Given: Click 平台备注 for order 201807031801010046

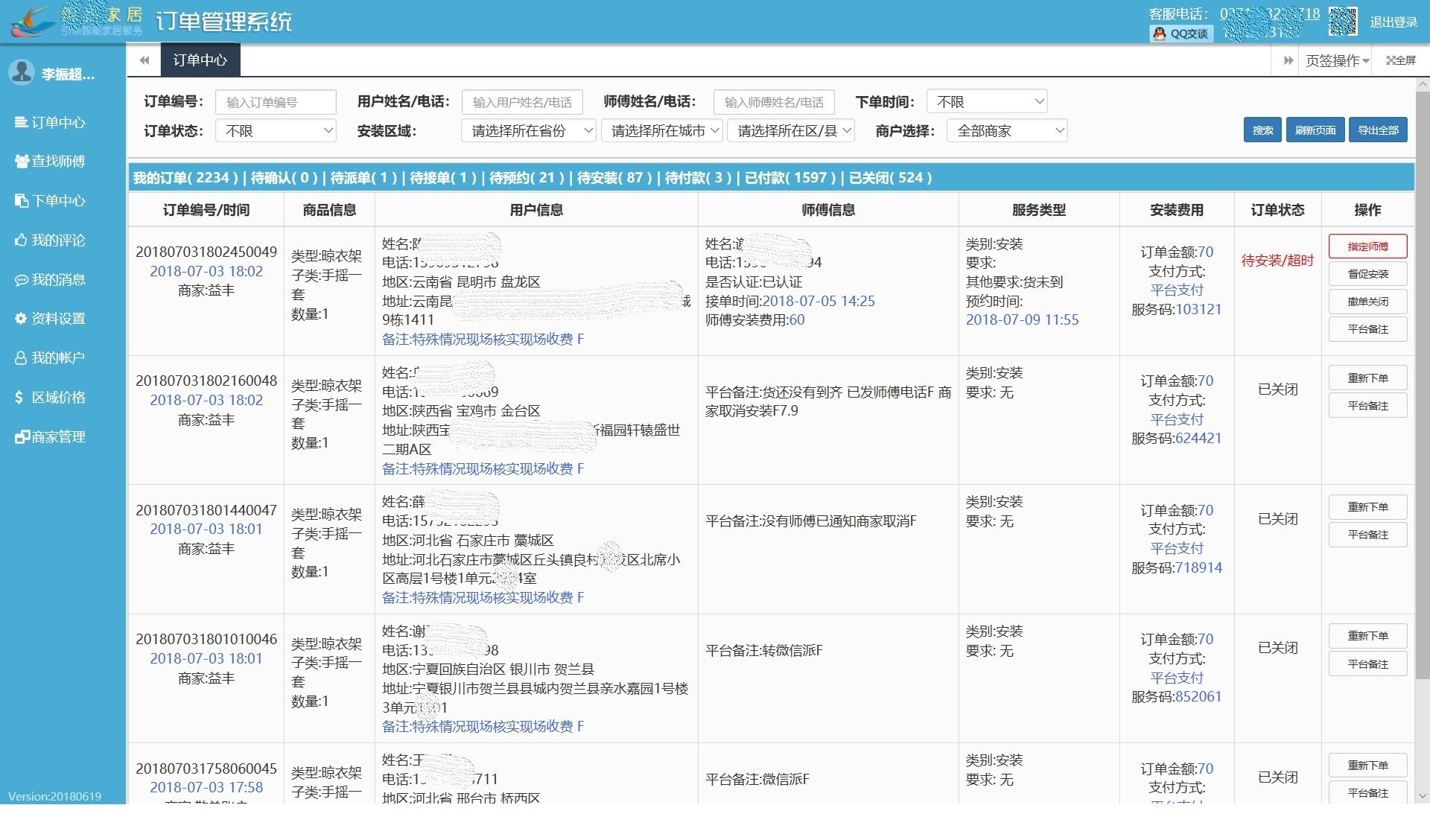Looking at the screenshot, I should click(1367, 664).
